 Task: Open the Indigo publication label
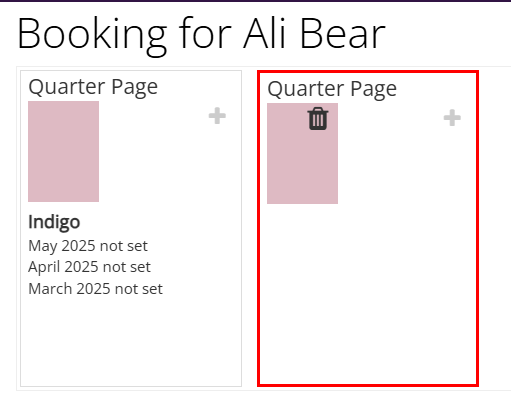click(54, 222)
